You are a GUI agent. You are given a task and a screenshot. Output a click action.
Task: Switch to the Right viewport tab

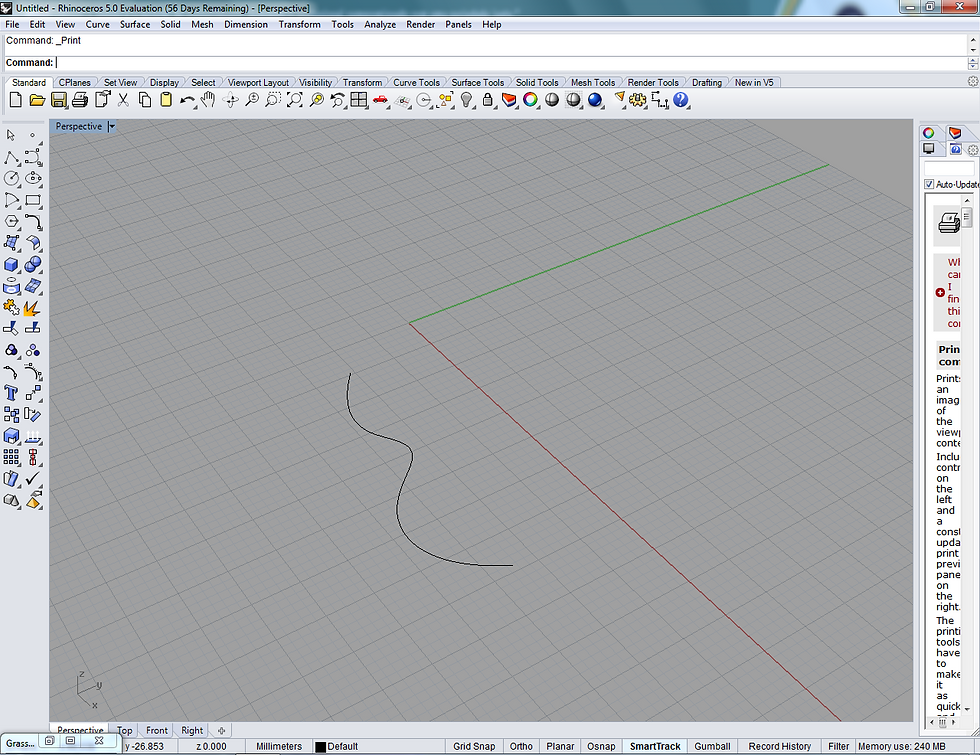(x=192, y=730)
